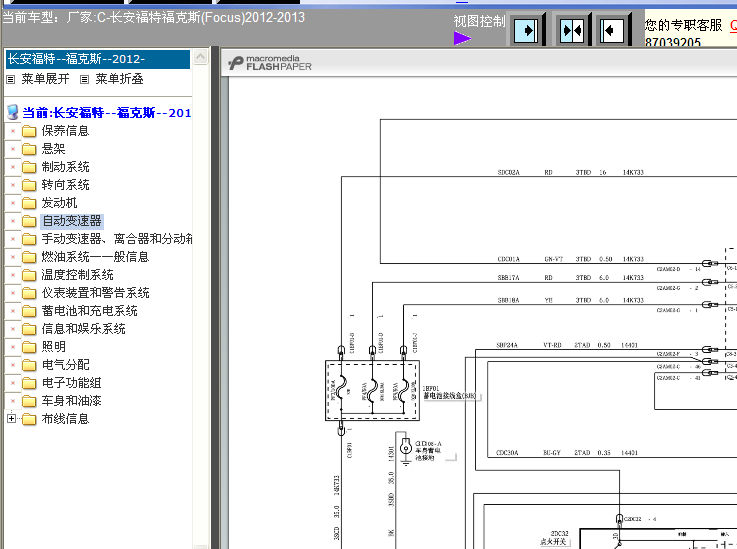Click the folder icon for 蓄电池和充电系统
The image size is (737, 549).
pyautogui.click(x=29, y=311)
